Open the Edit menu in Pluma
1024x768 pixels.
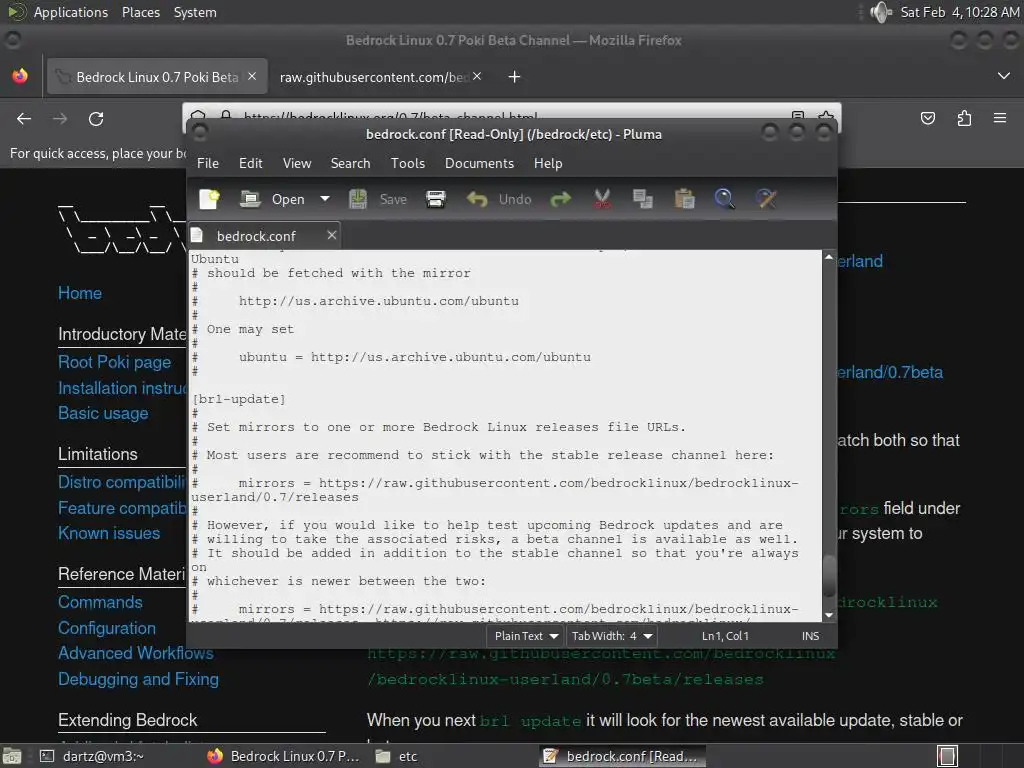click(x=251, y=163)
